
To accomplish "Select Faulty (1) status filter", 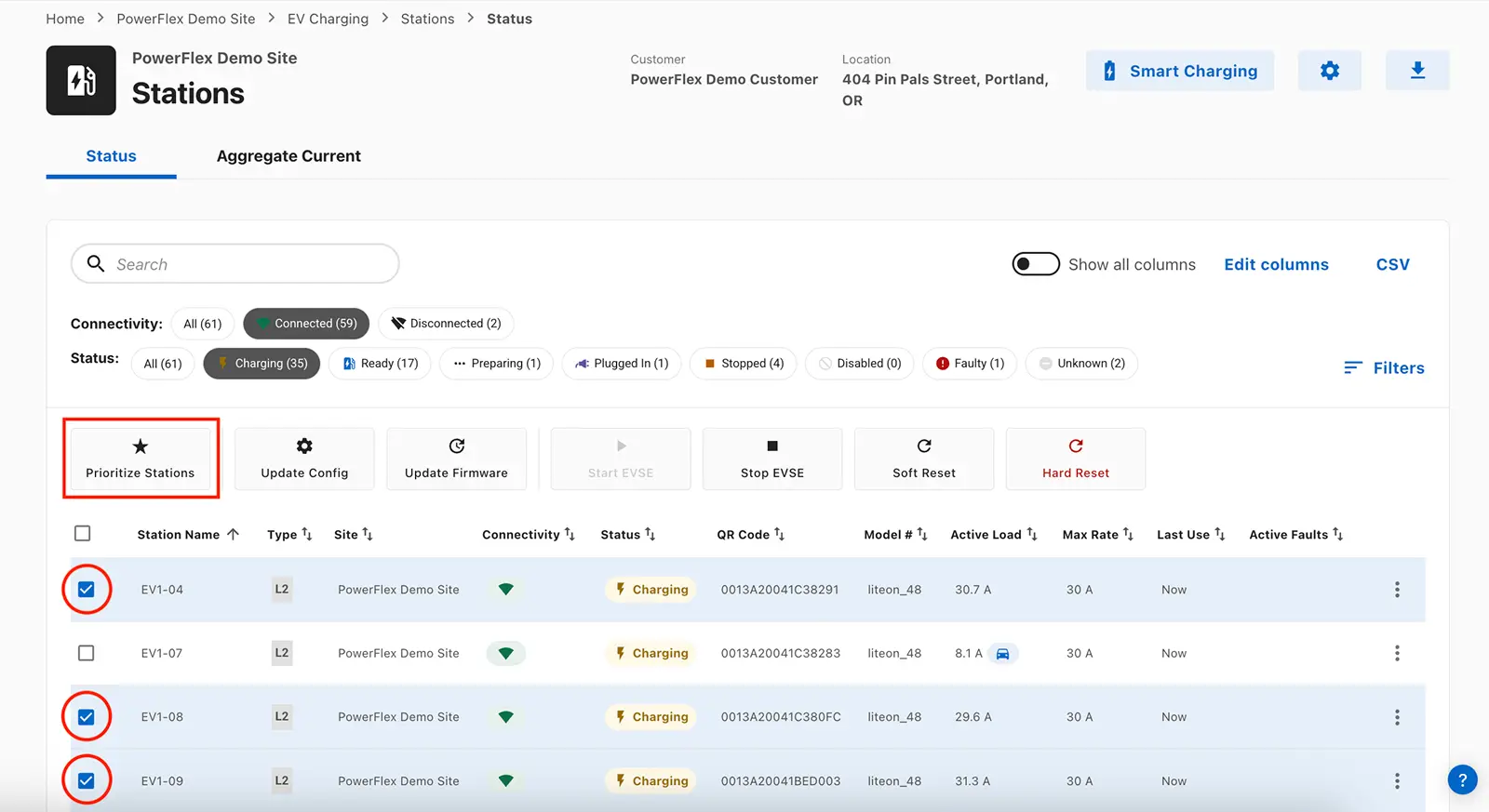I will point(970,364).
